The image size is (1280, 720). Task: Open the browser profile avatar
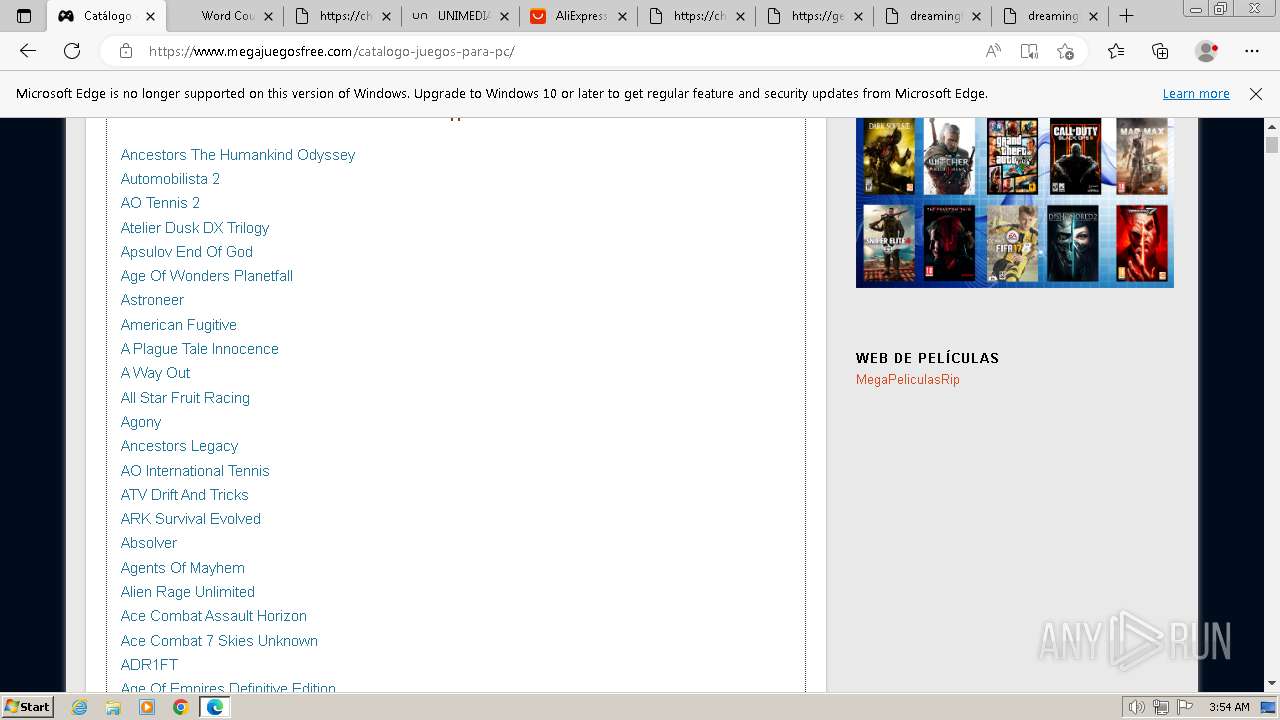tap(1207, 51)
